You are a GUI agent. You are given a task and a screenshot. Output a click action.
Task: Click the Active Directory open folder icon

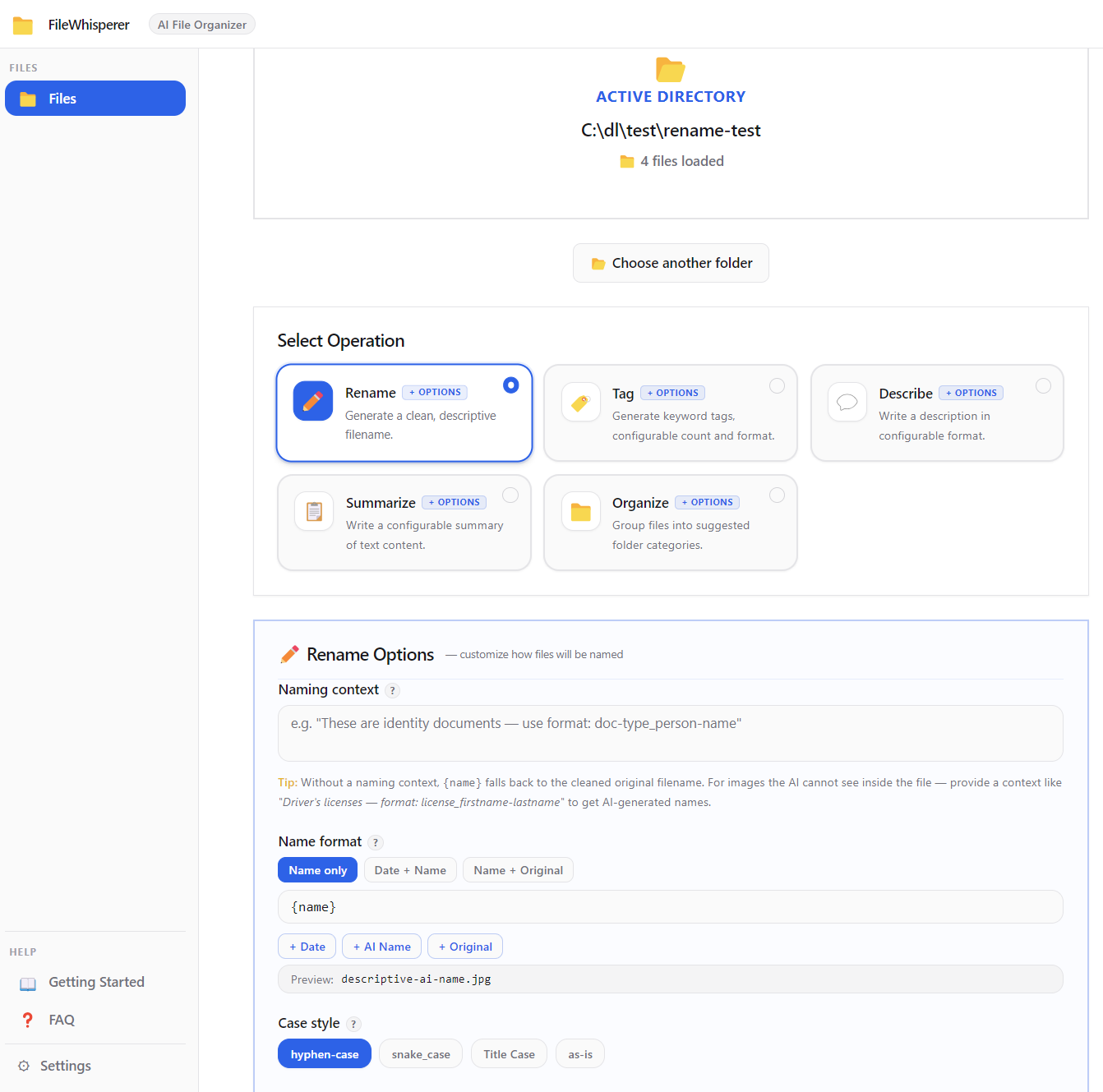(x=671, y=70)
